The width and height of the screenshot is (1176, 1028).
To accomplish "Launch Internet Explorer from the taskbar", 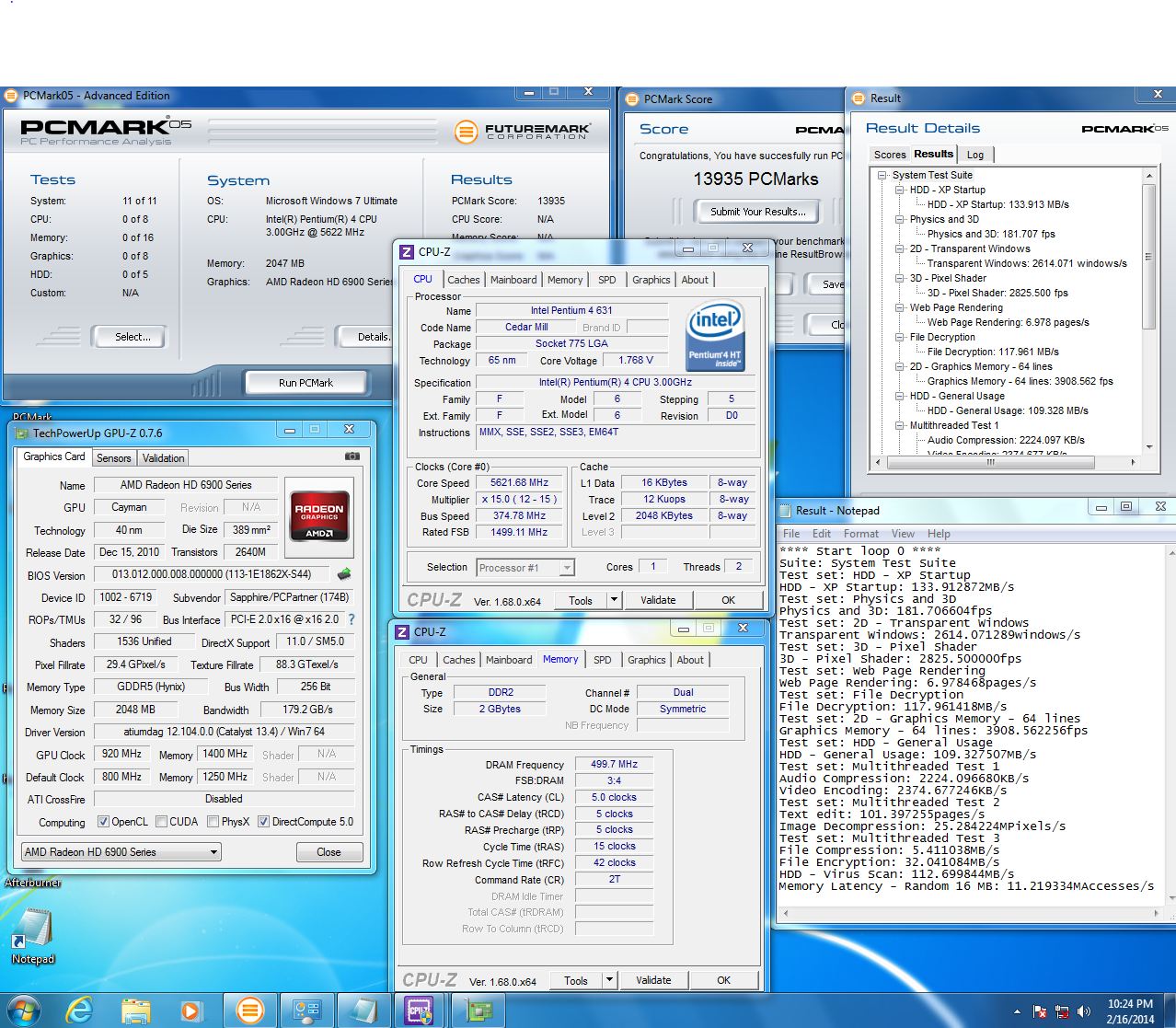I will tap(80, 1011).
